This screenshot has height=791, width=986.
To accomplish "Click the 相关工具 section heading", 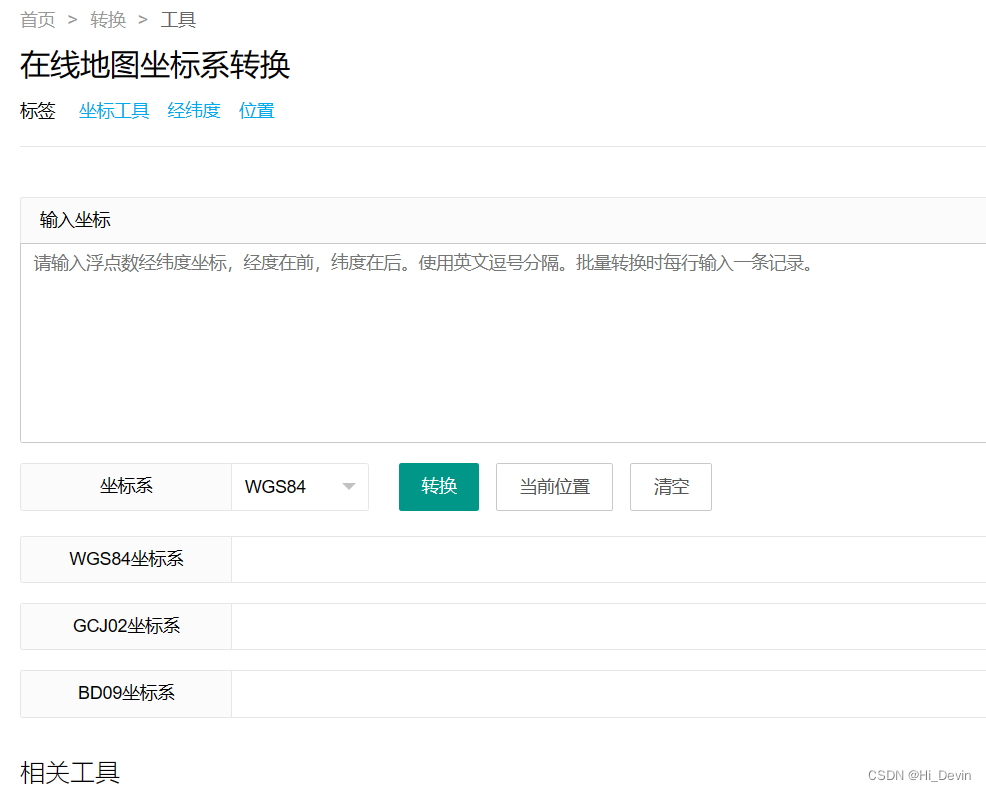I will click(x=70, y=772).
